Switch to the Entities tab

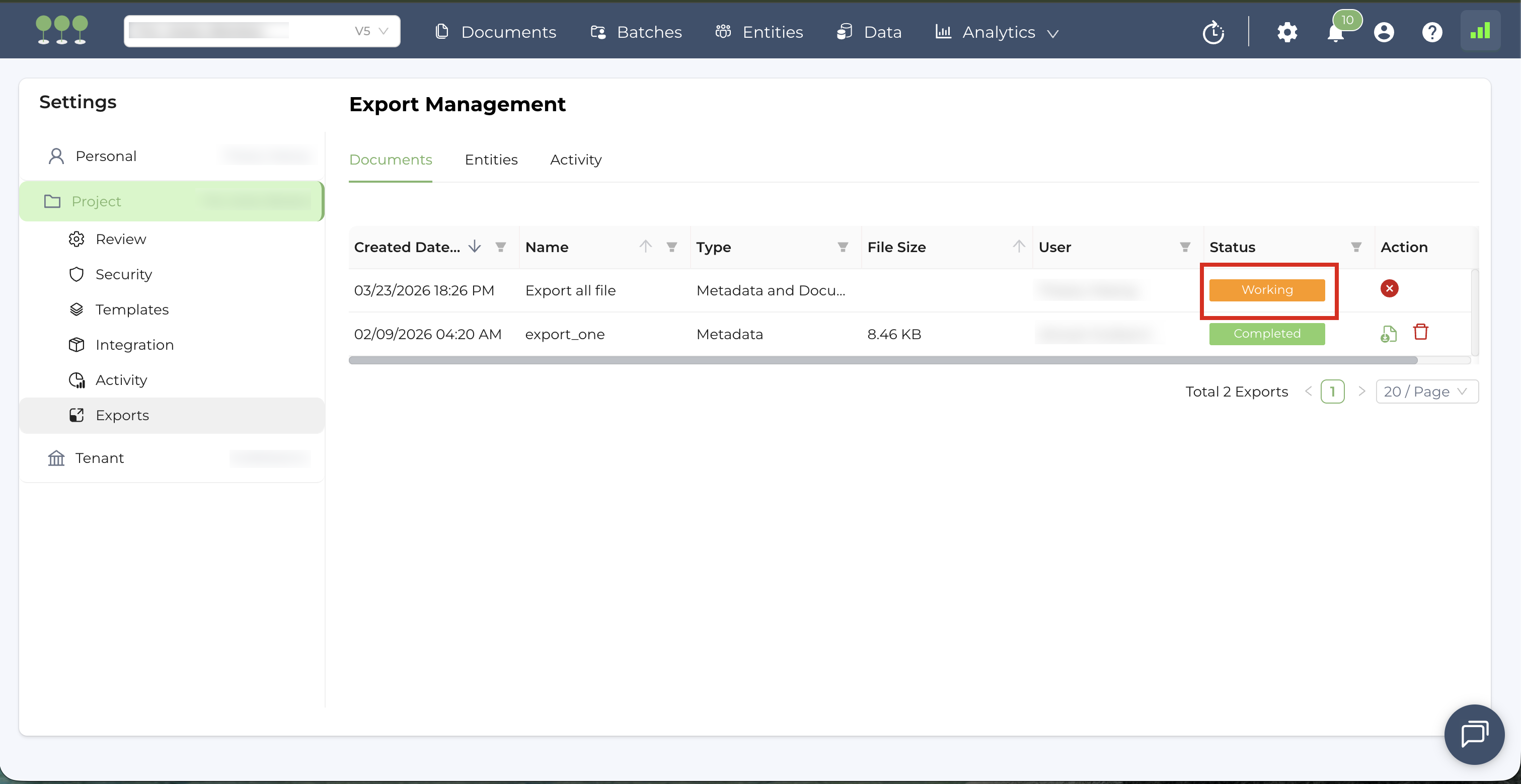pyautogui.click(x=491, y=160)
